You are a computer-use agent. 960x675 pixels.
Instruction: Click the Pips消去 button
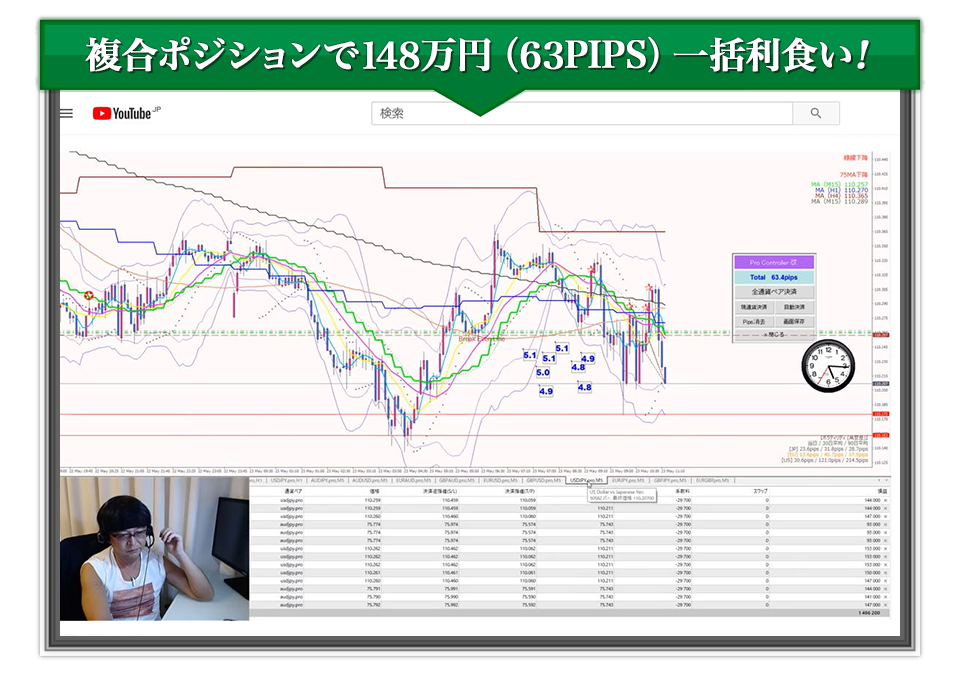[754, 322]
